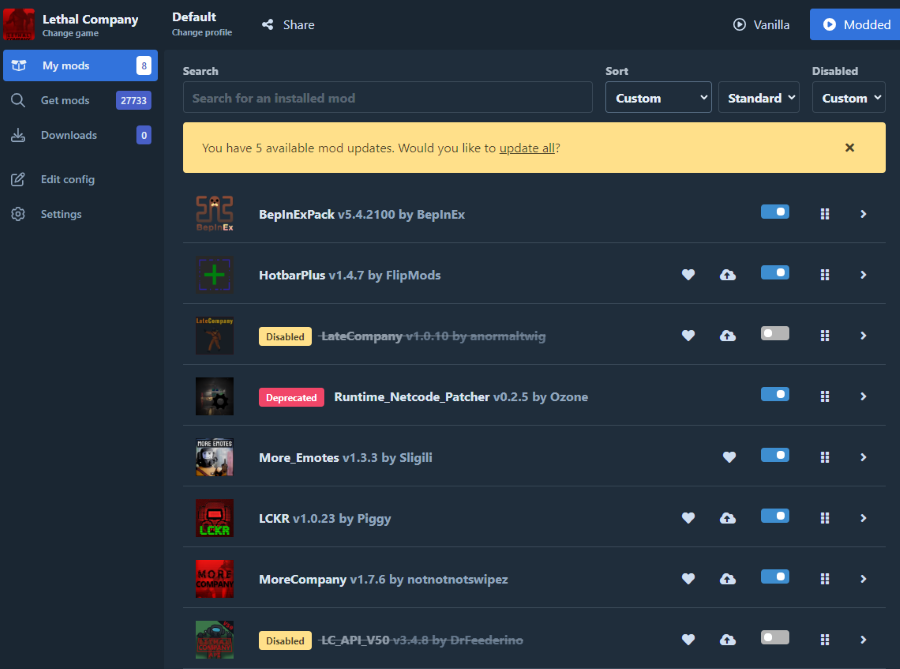Click the drag handle icon for BepInExPack

825,214
